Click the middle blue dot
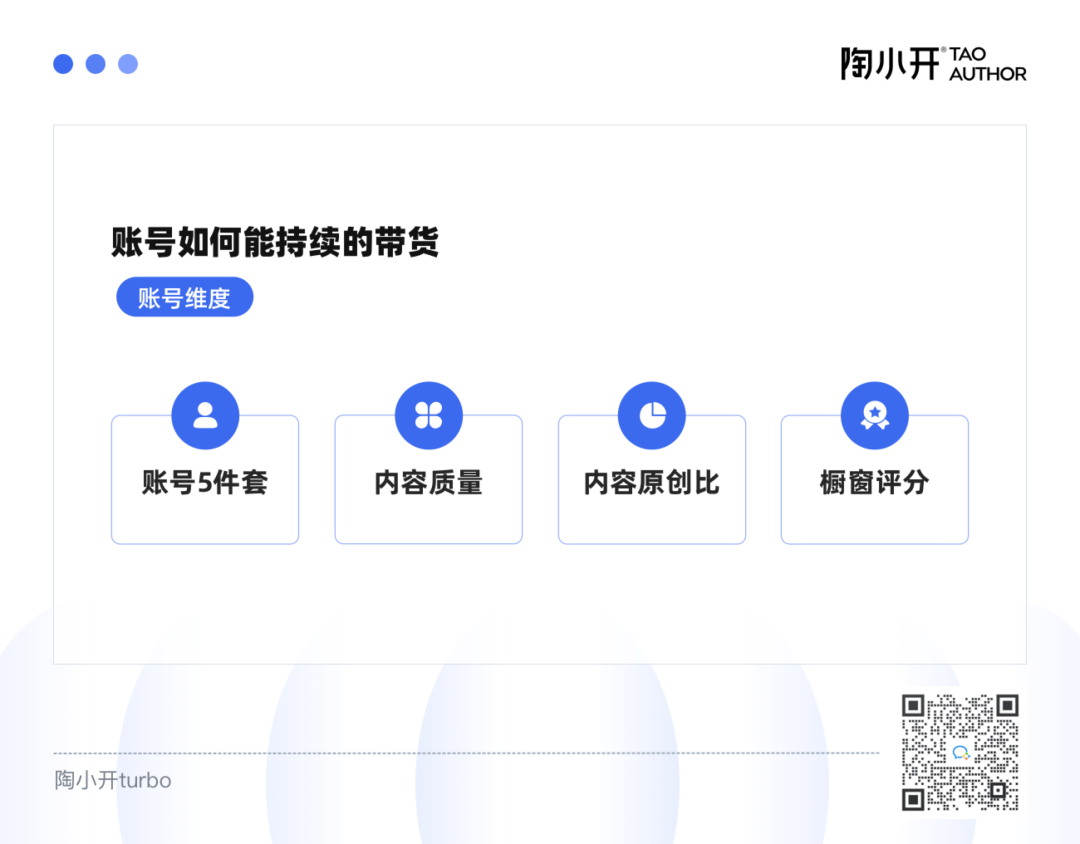1080x844 pixels. click(x=96, y=64)
